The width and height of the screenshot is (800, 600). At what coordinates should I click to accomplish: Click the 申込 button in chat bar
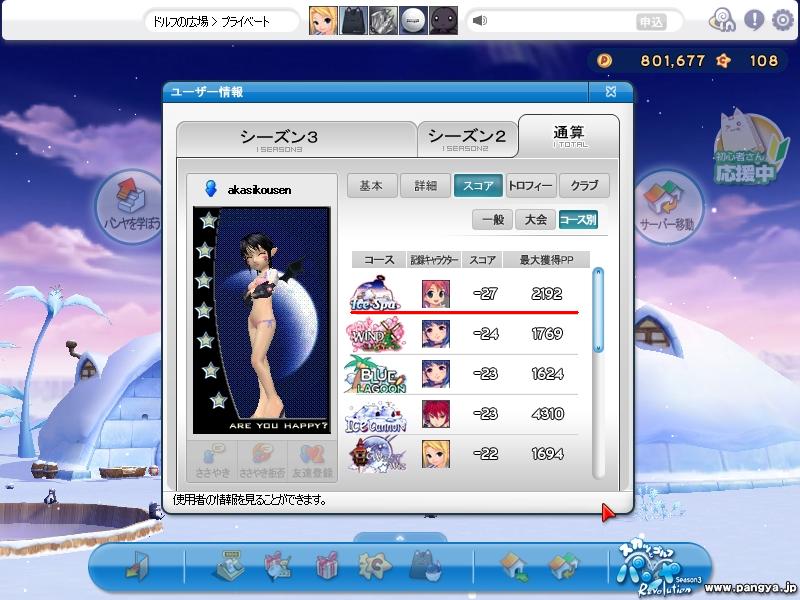coord(652,22)
